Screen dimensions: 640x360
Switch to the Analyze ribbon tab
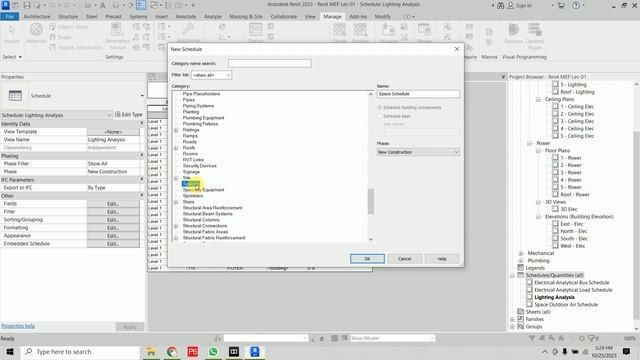(213, 16)
